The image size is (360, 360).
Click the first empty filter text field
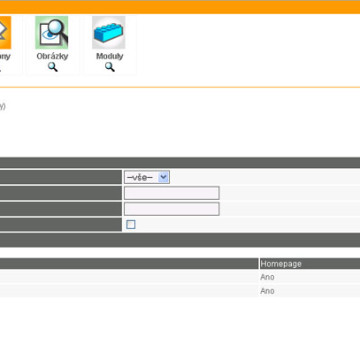click(x=172, y=193)
